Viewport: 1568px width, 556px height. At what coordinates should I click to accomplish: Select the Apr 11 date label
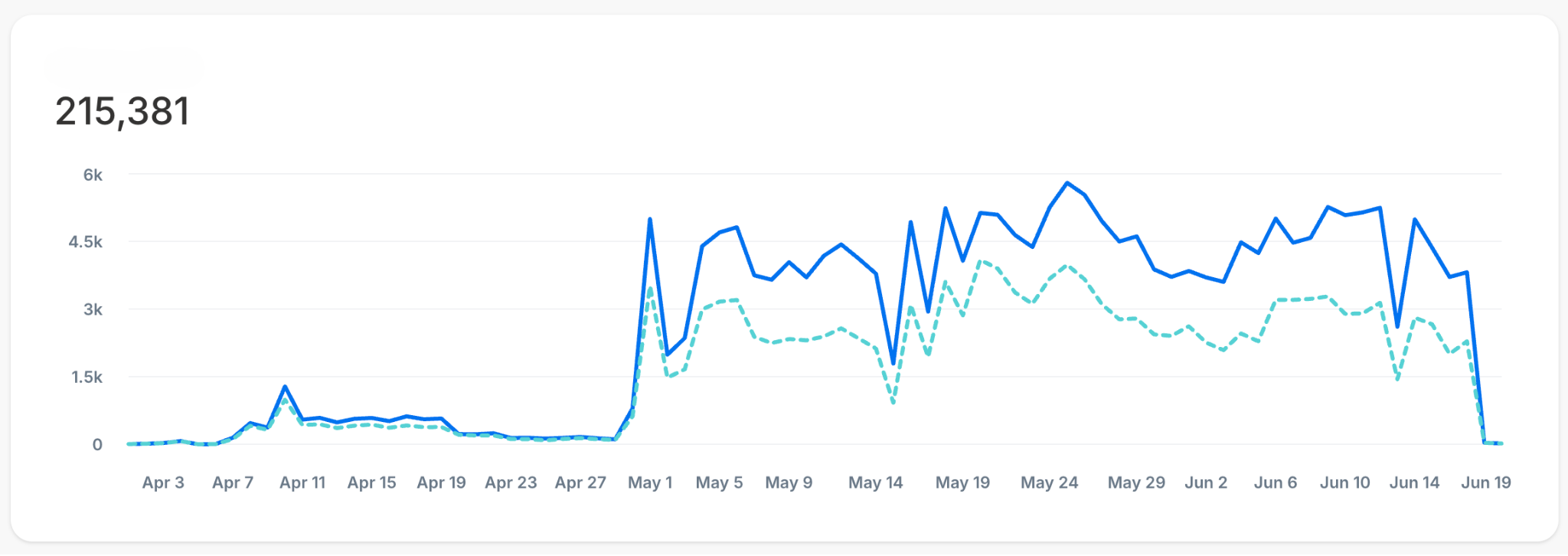click(302, 483)
